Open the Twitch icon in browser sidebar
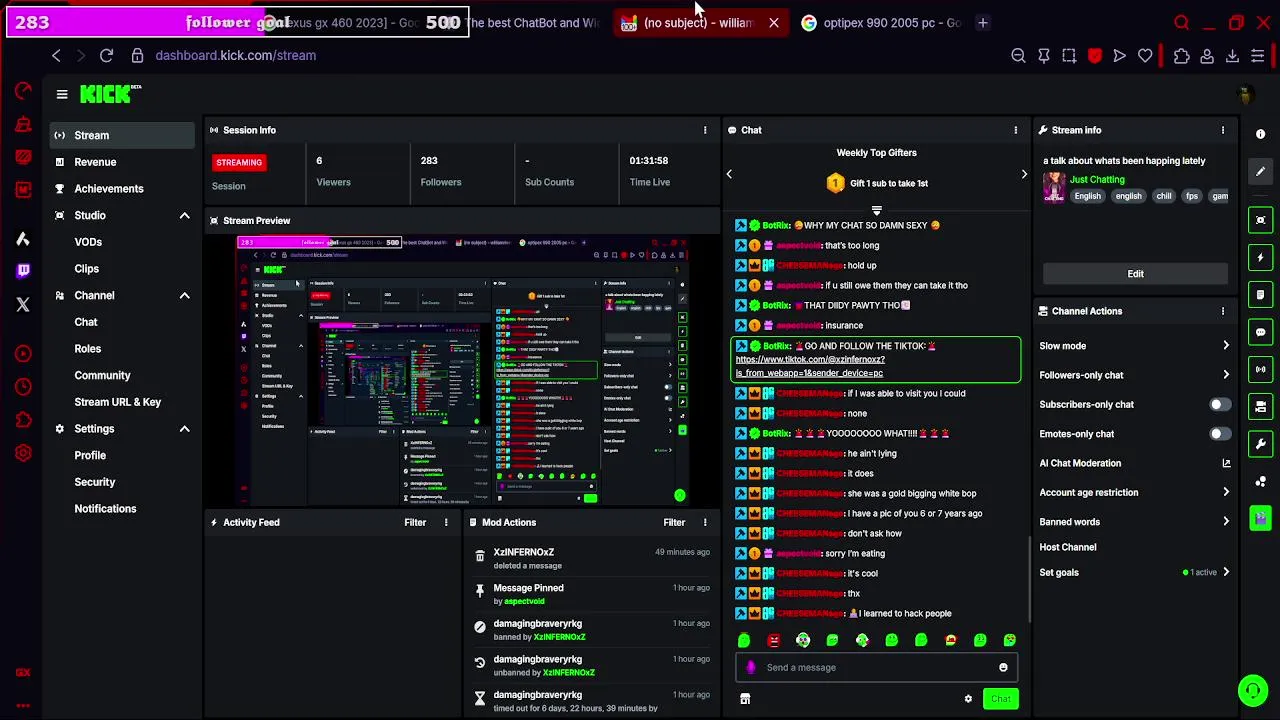 pos(23,270)
